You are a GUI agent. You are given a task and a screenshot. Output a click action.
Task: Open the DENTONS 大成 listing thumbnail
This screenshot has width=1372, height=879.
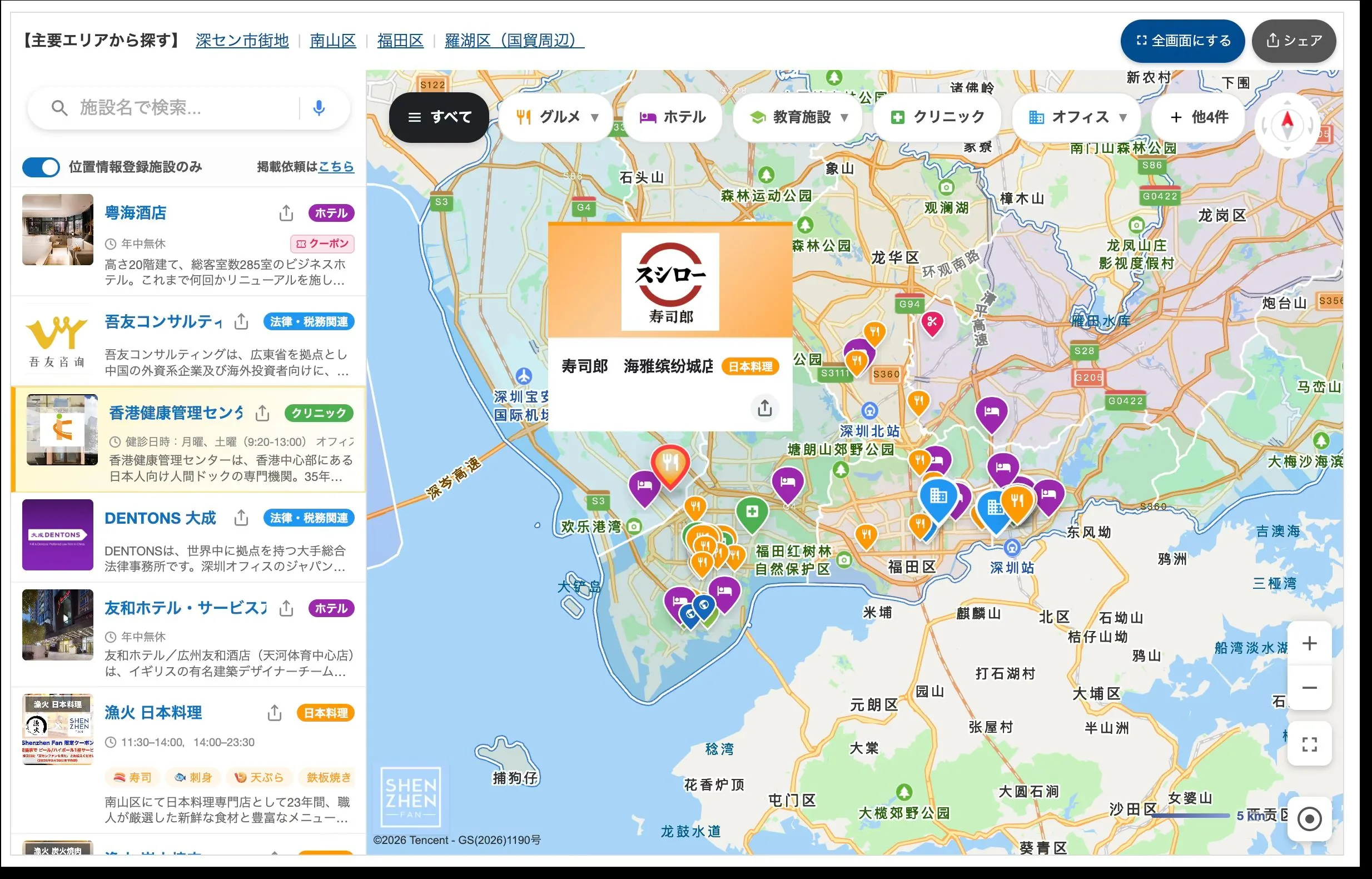(58, 535)
